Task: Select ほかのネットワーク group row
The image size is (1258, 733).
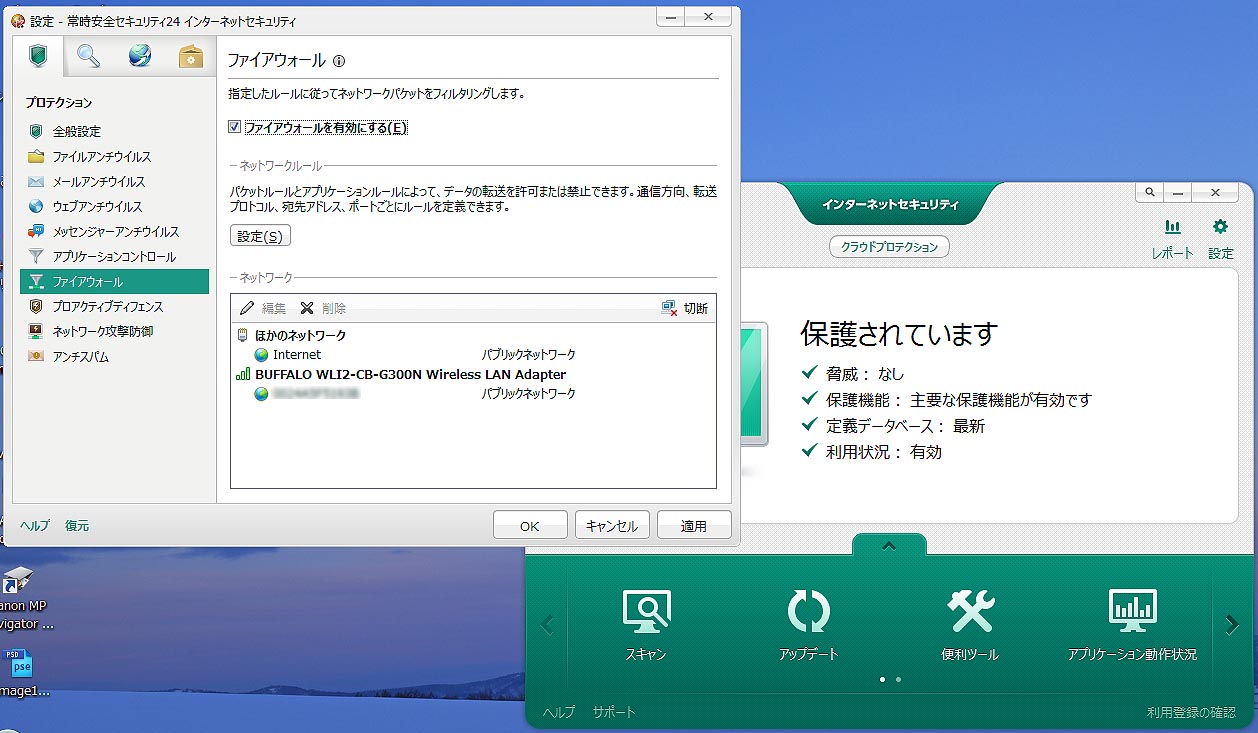Action: point(473,335)
